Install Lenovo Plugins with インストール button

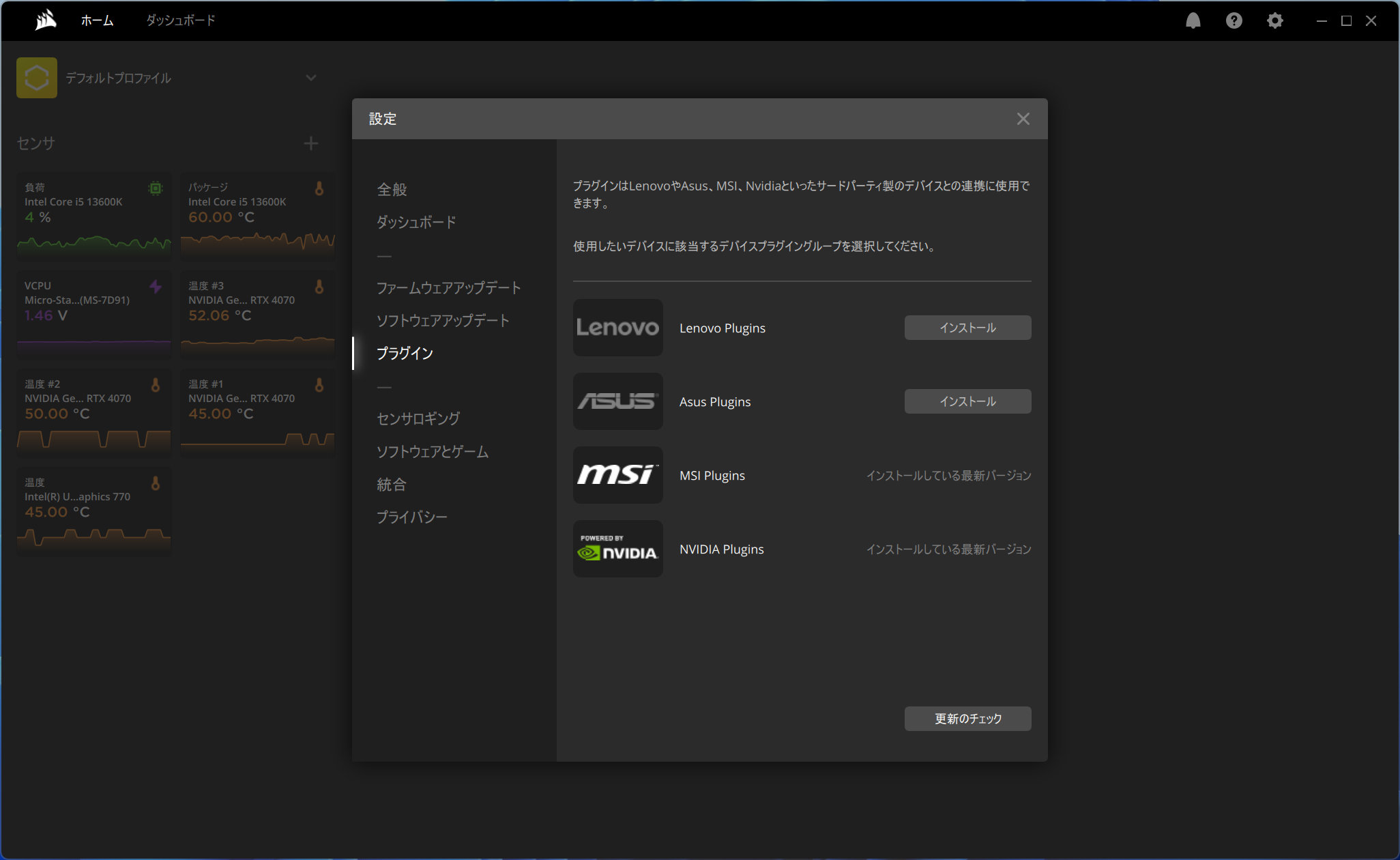click(967, 328)
